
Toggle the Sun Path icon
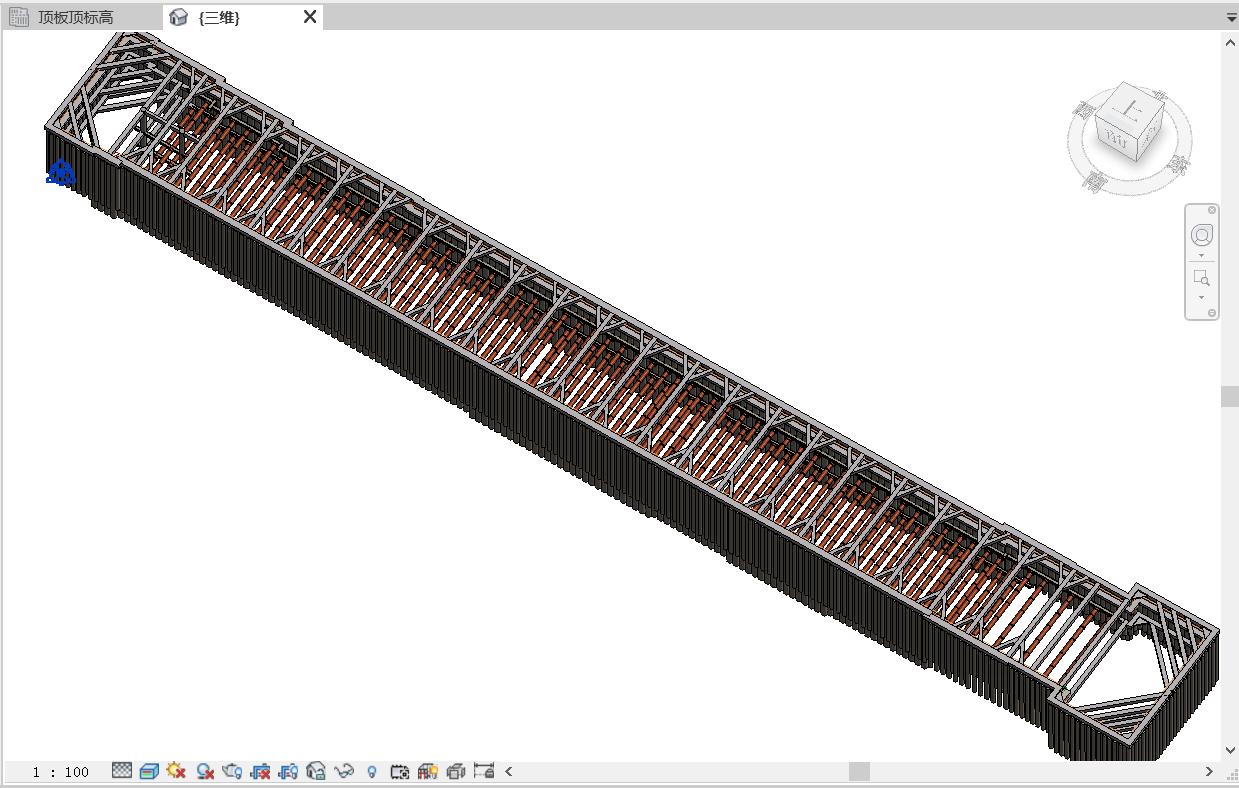(177, 771)
